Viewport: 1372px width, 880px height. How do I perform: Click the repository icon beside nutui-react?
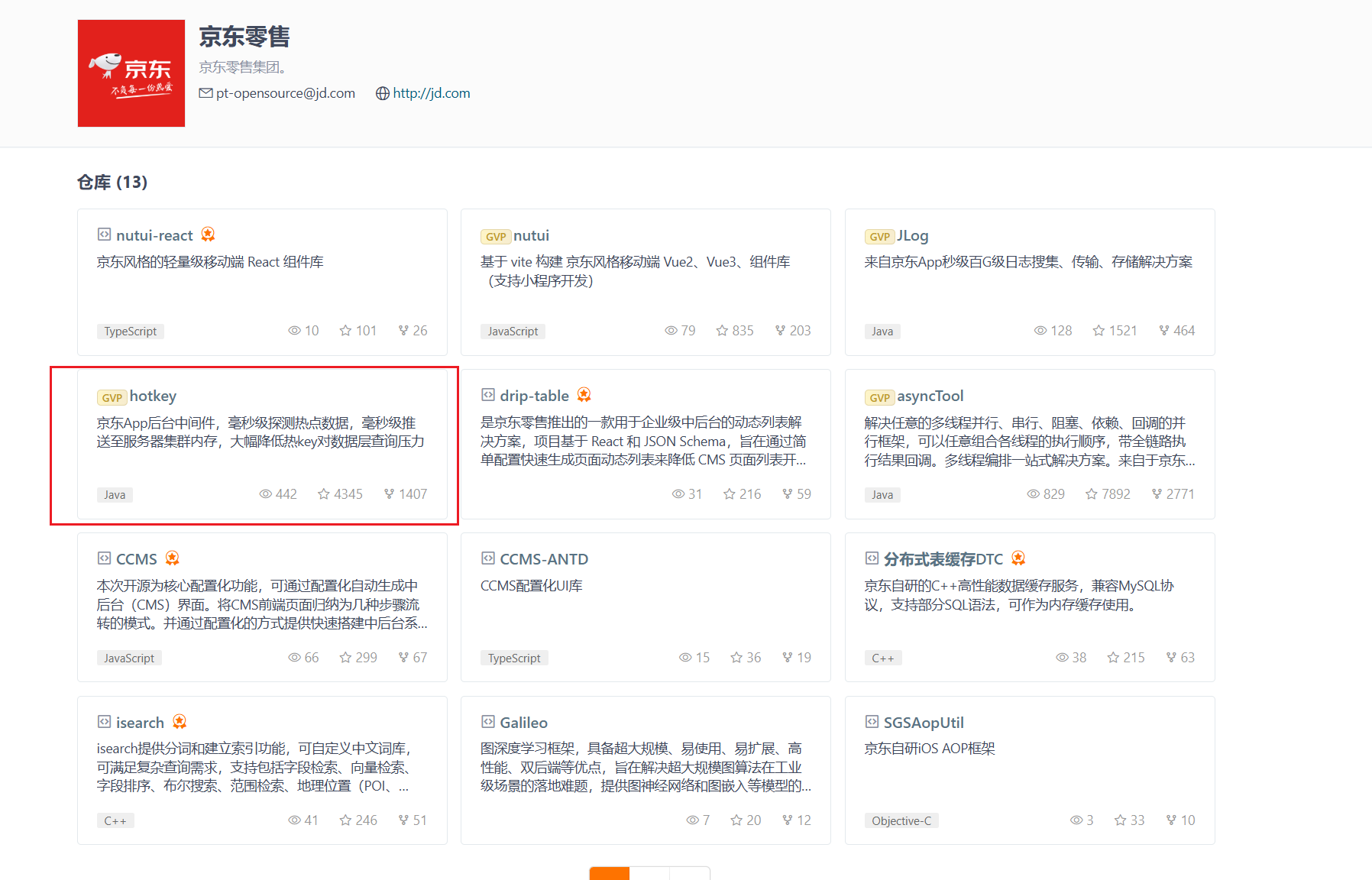point(104,235)
